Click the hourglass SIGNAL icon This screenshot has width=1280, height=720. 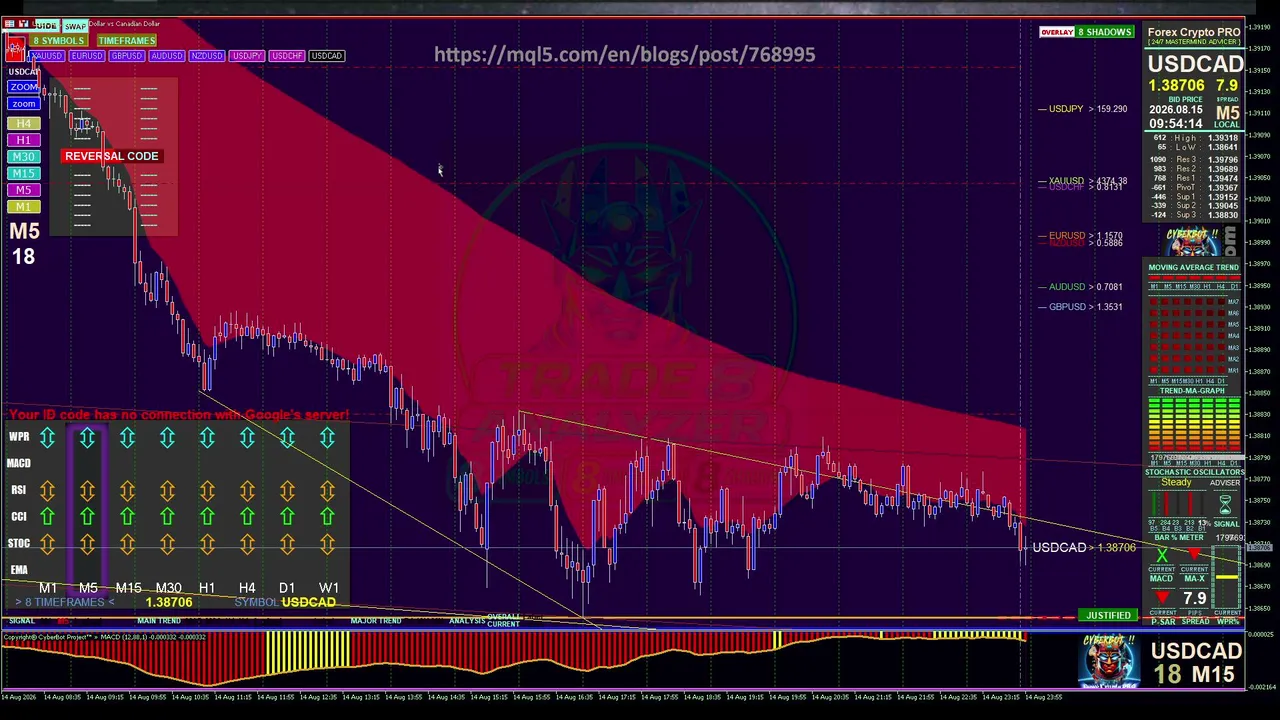coord(1224,505)
